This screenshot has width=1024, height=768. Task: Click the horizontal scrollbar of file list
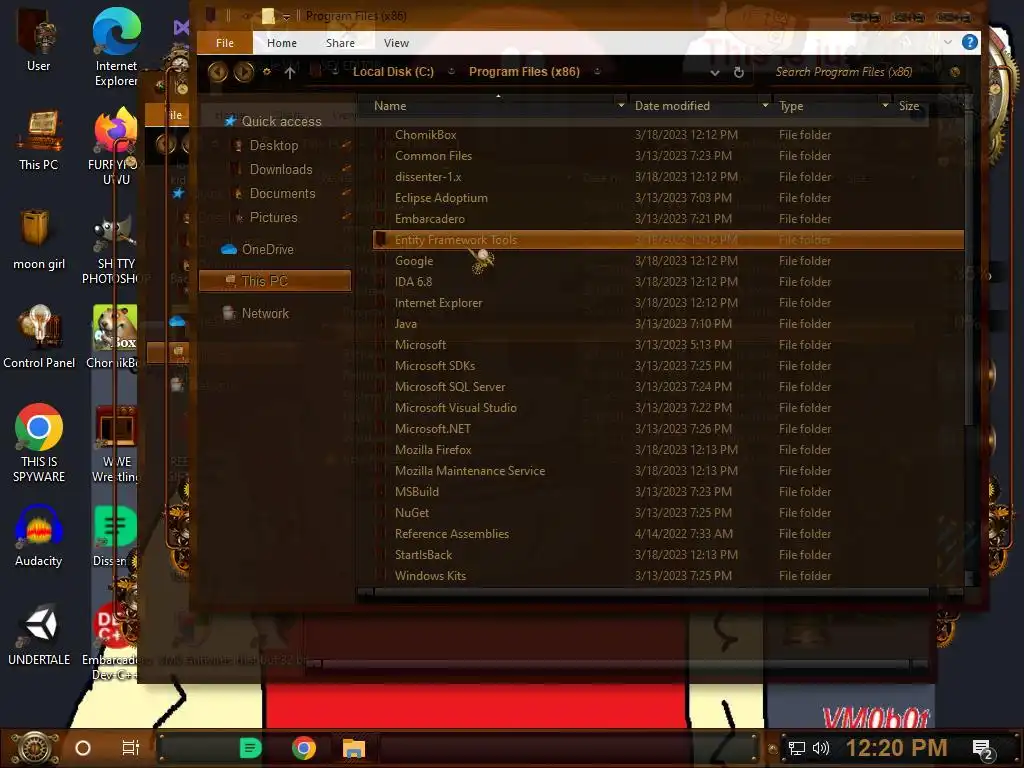pos(651,592)
